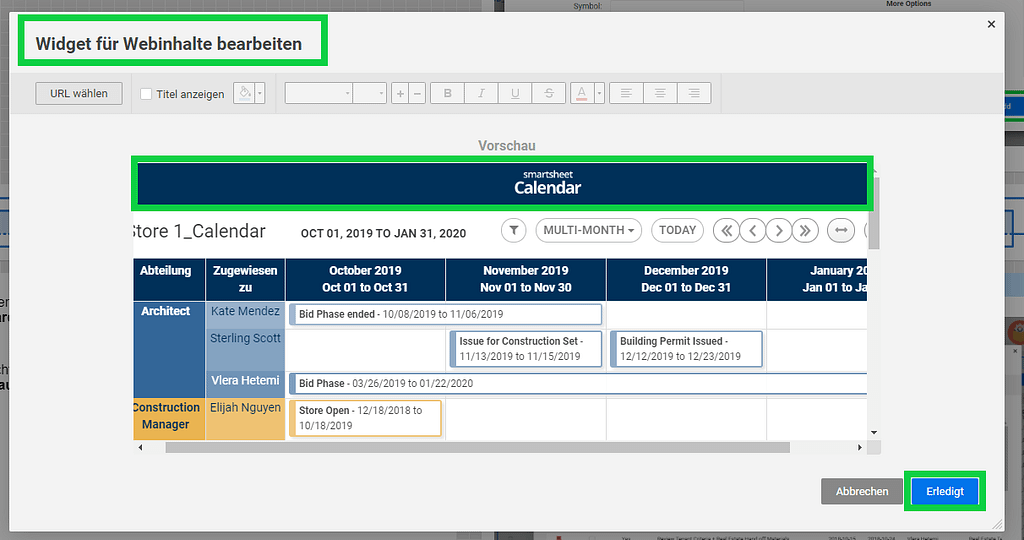Viewport: 1024px width, 540px height.
Task: Align text center
Action: pos(660,93)
